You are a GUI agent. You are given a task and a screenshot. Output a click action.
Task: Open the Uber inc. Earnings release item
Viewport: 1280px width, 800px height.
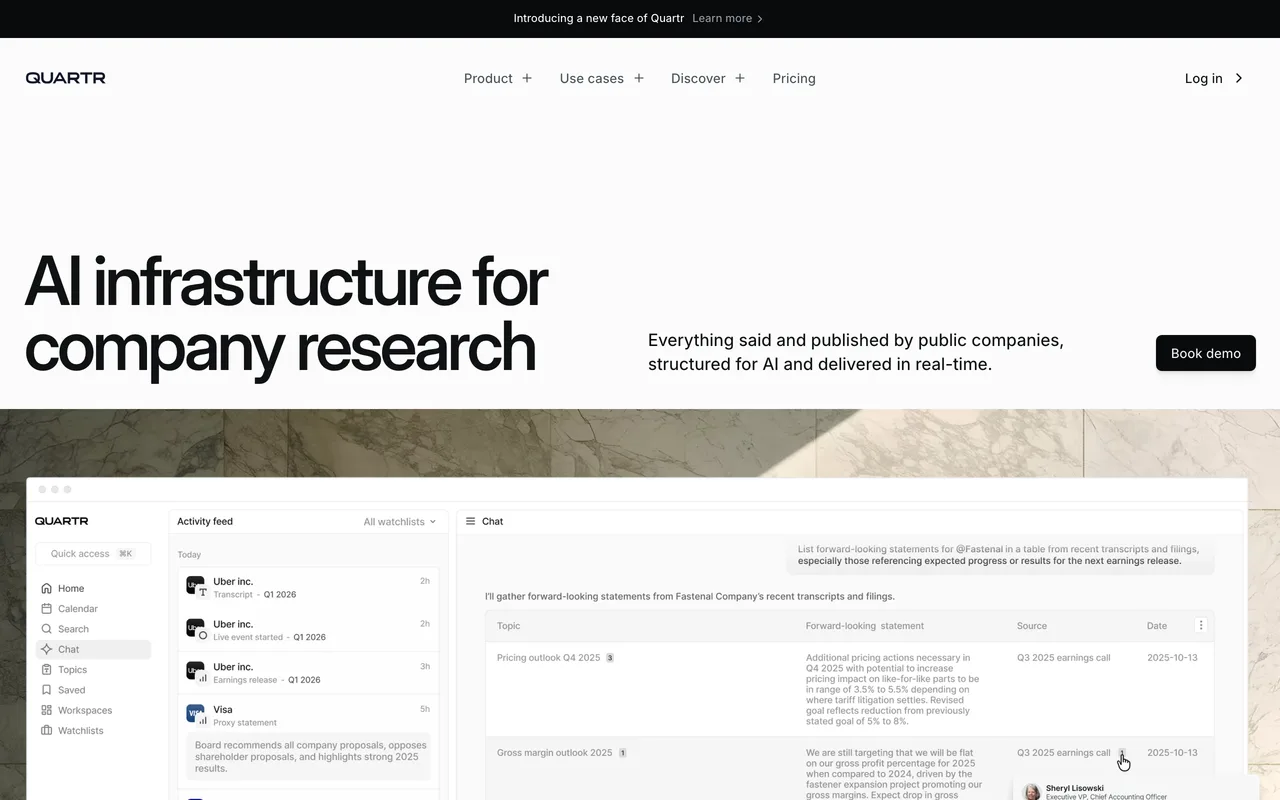pyautogui.click(x=308, y=673)
